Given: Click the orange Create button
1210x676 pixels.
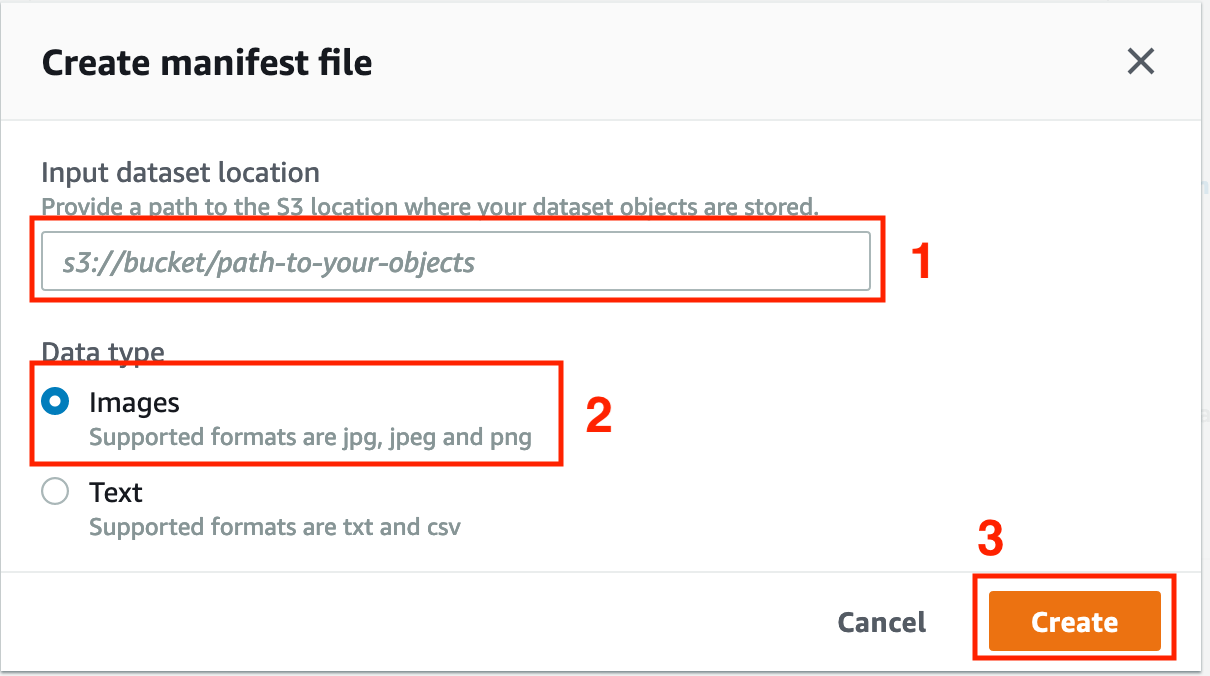Looking at the screenshot, I should tap(1075, 622).
